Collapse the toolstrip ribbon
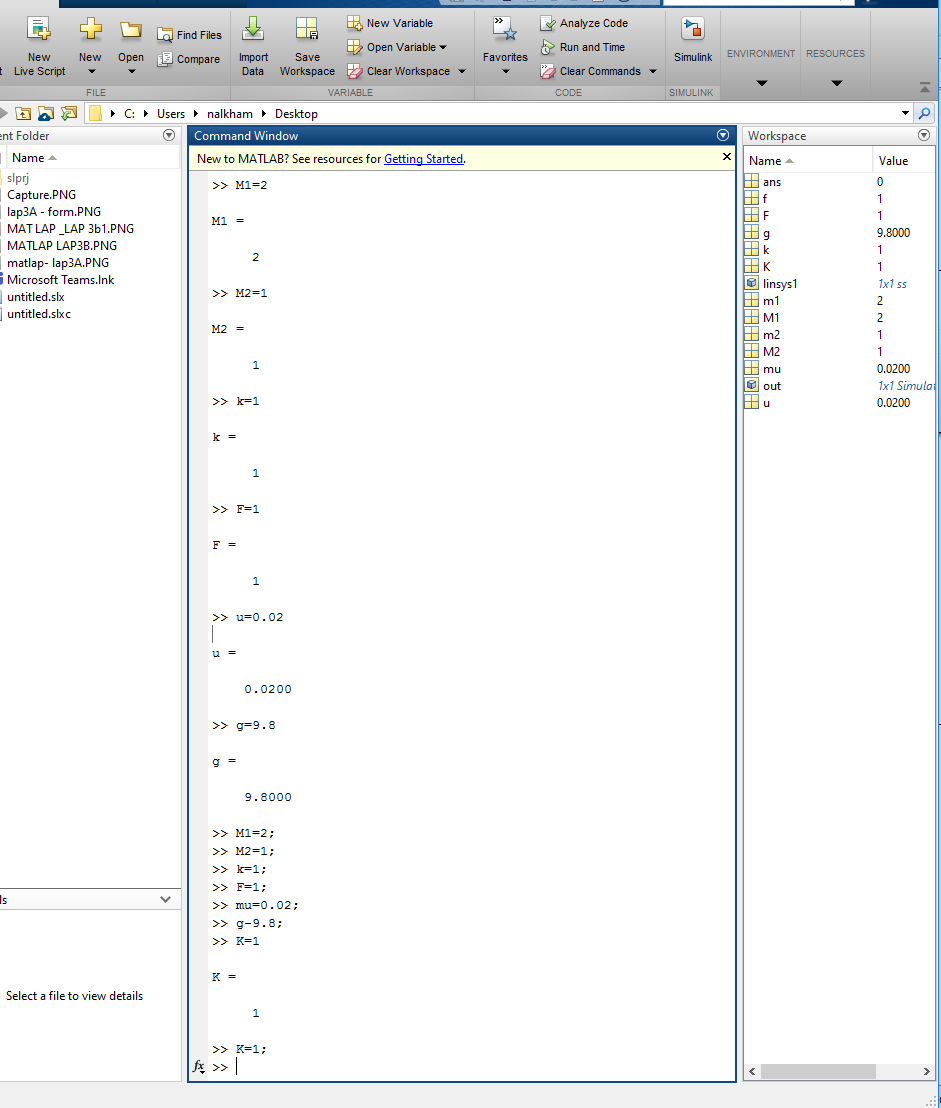The width and height of the screenshot is (941, 1108). click(x=925, y=88)
